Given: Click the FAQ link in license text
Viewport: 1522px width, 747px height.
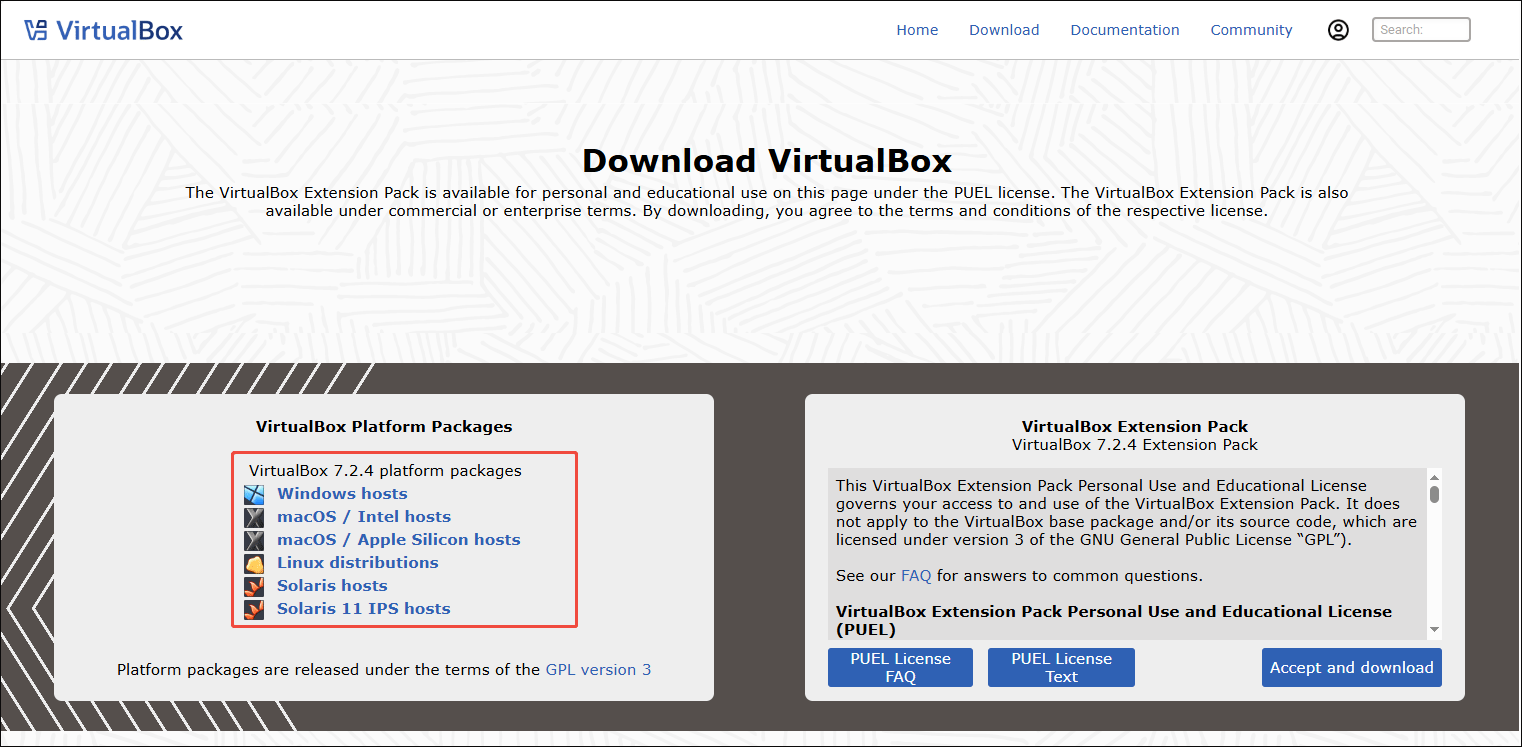Looking at the screenshot, I should point(914,575).
